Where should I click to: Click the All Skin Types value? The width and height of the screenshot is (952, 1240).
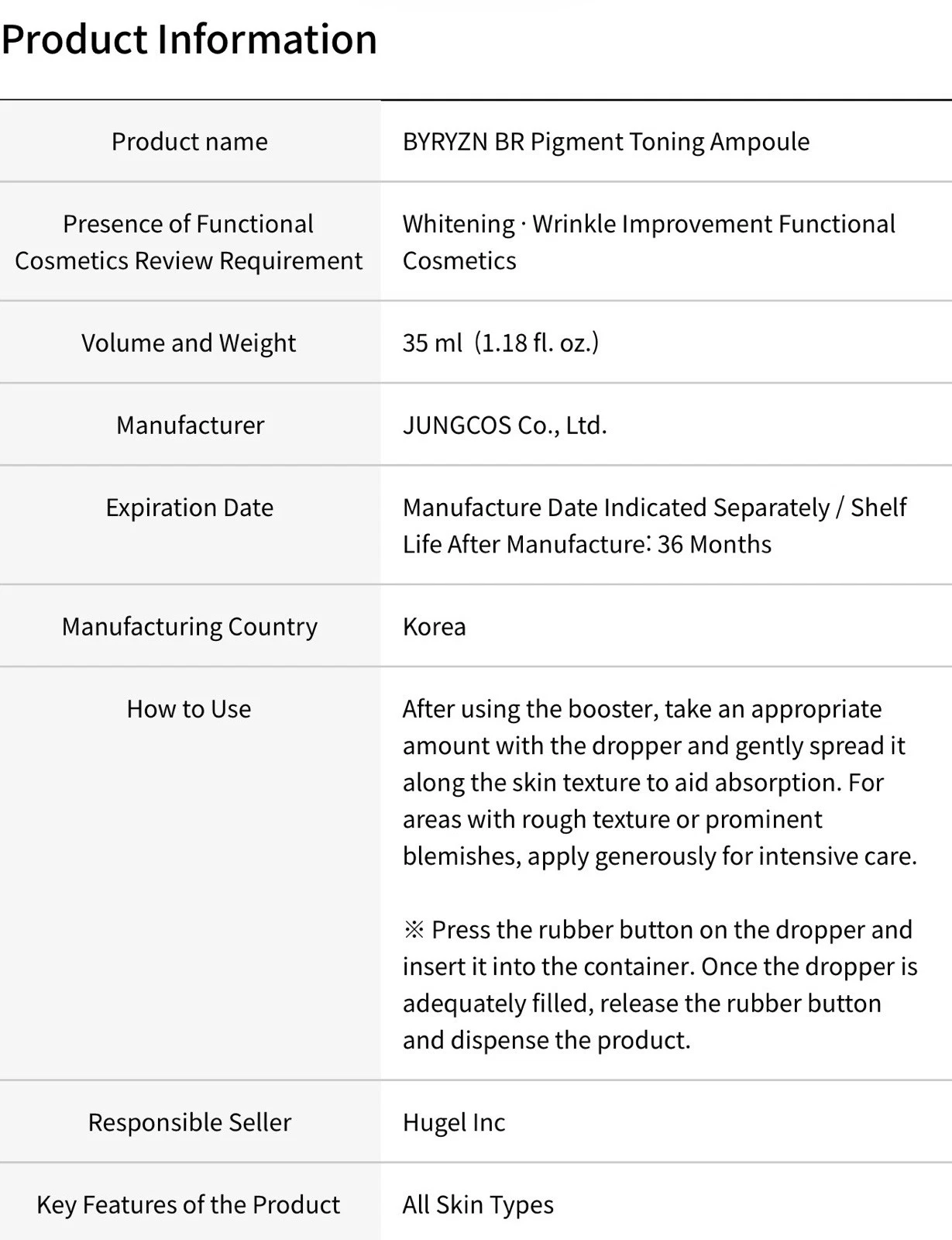point(479,1204)
